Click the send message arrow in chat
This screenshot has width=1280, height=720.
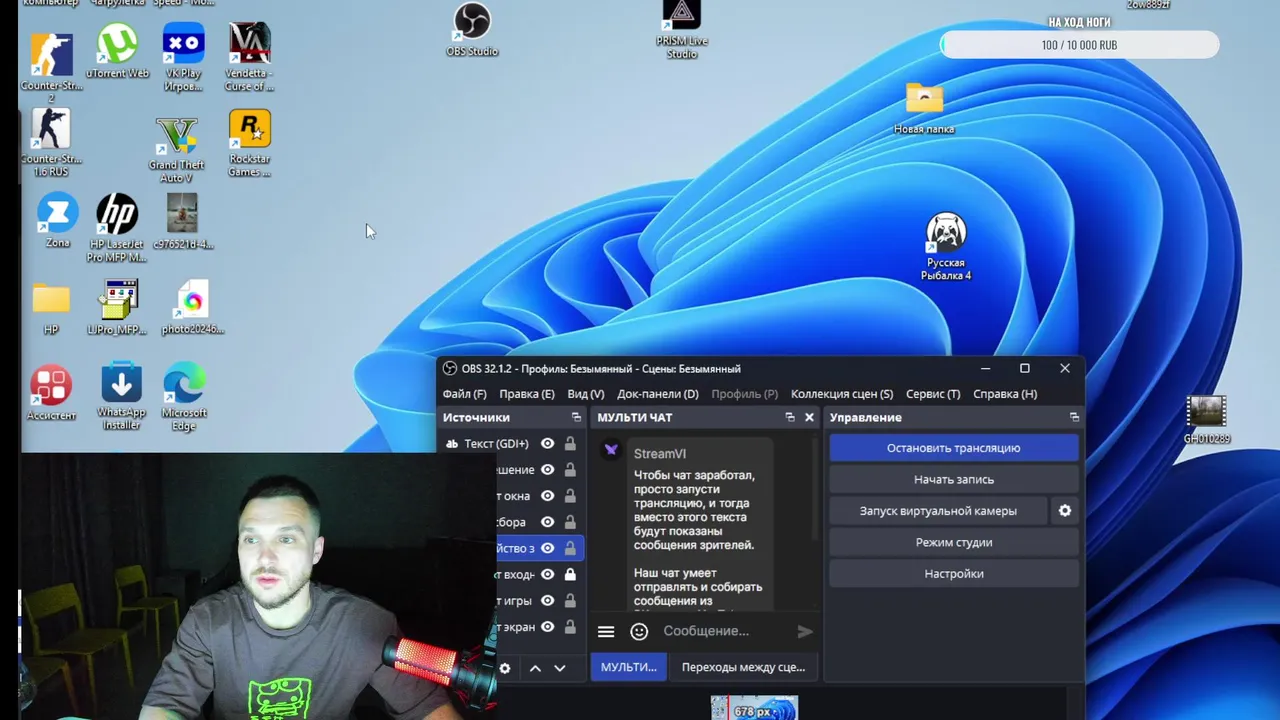tap(805, 631)
